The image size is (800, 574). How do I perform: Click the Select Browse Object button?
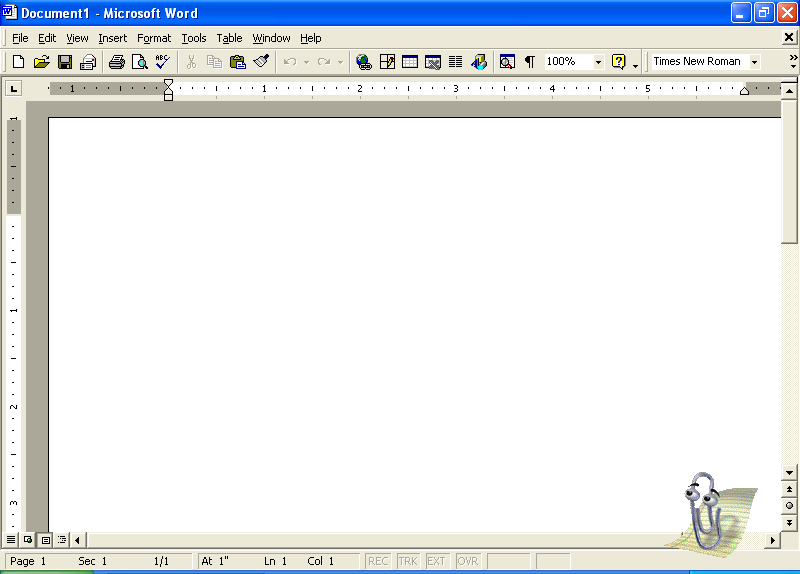coord(790,506)
